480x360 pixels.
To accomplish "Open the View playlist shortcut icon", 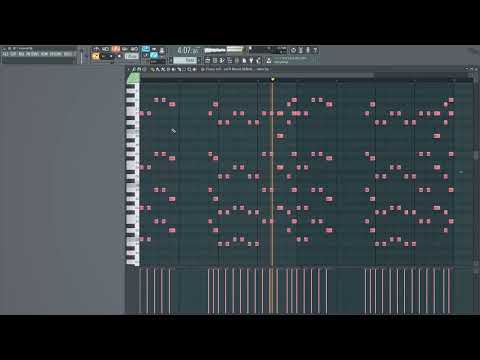I will tap(207, 60).
